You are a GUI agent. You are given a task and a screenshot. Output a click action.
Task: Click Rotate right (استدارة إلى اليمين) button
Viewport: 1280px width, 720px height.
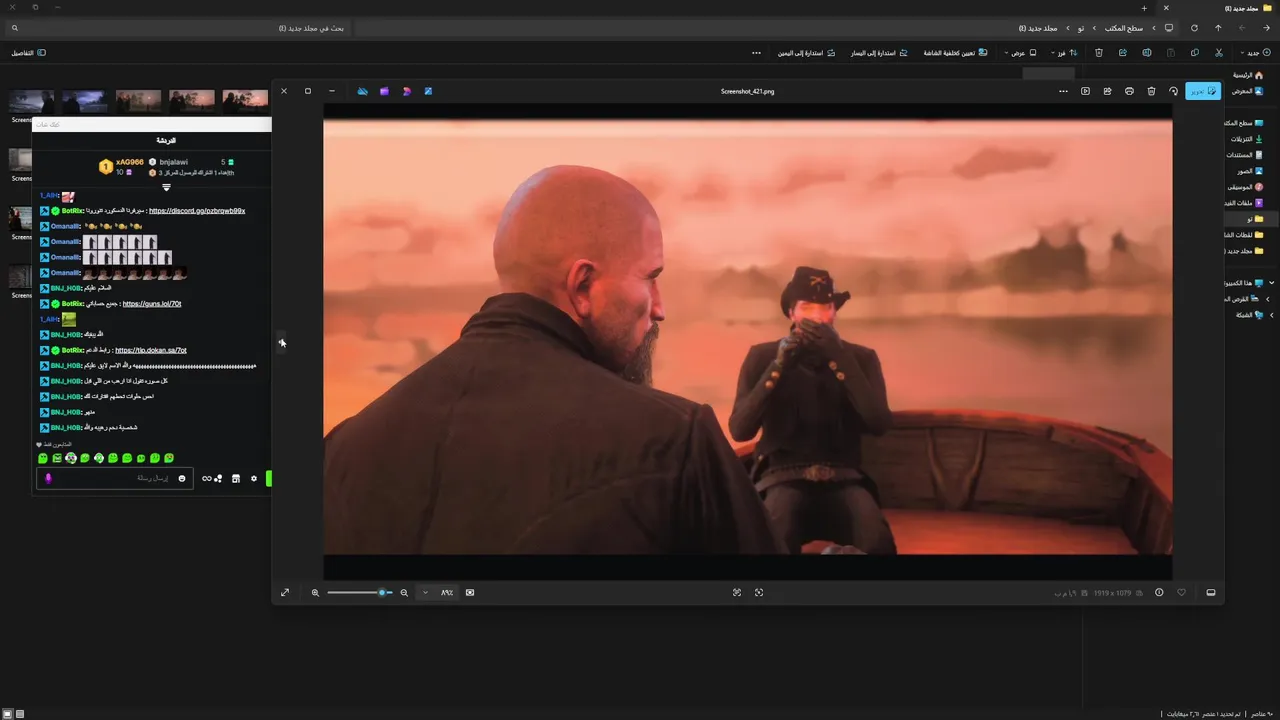click(806, 52)
